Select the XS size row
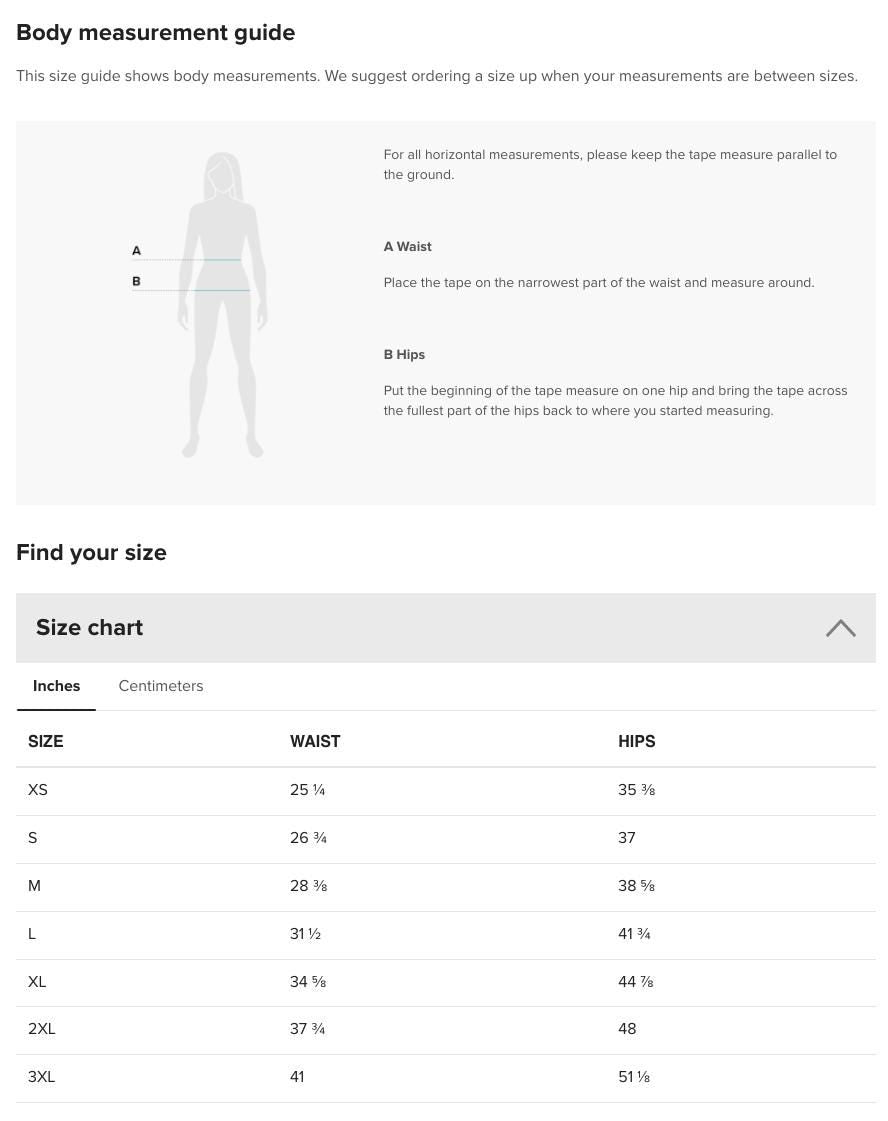 click(x=38, y=790)
